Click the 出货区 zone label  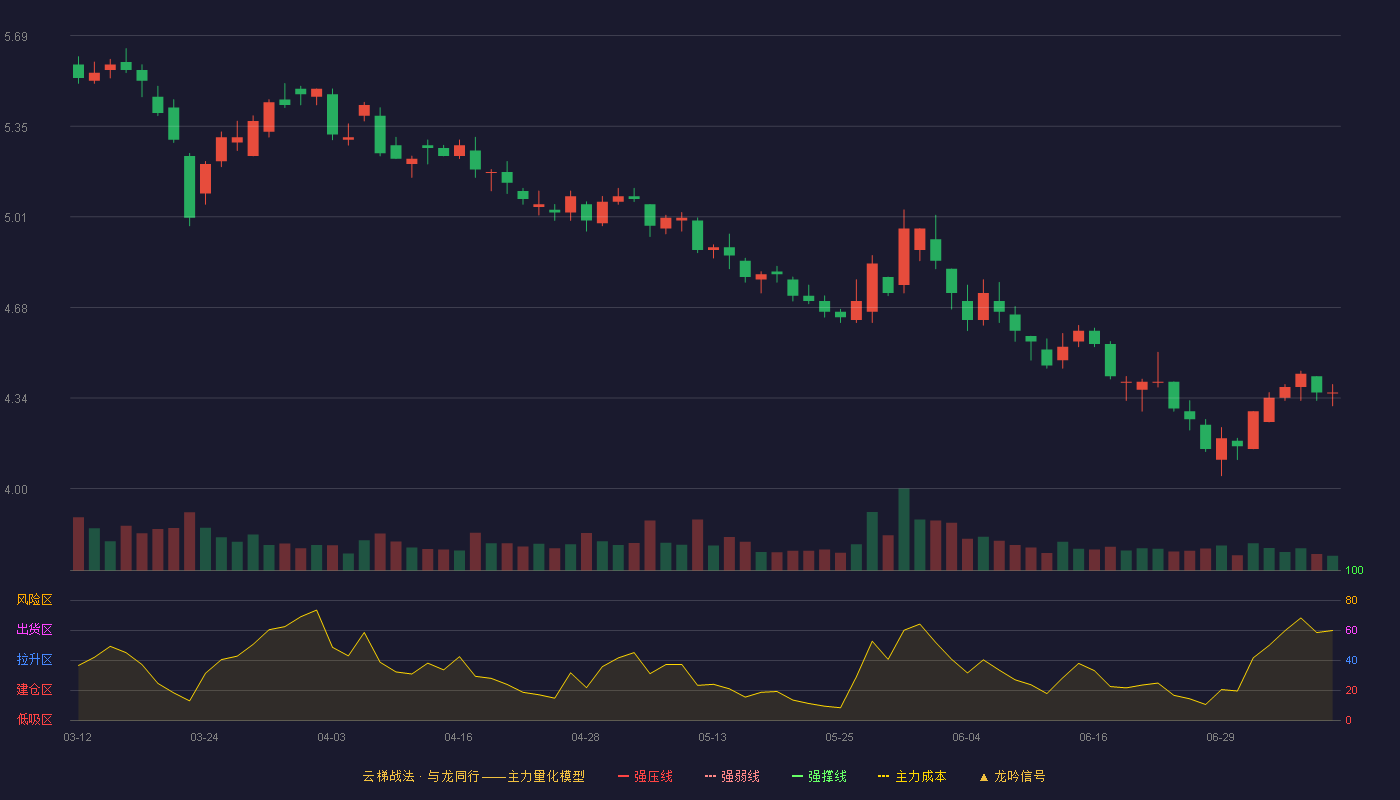pos(34,630)
